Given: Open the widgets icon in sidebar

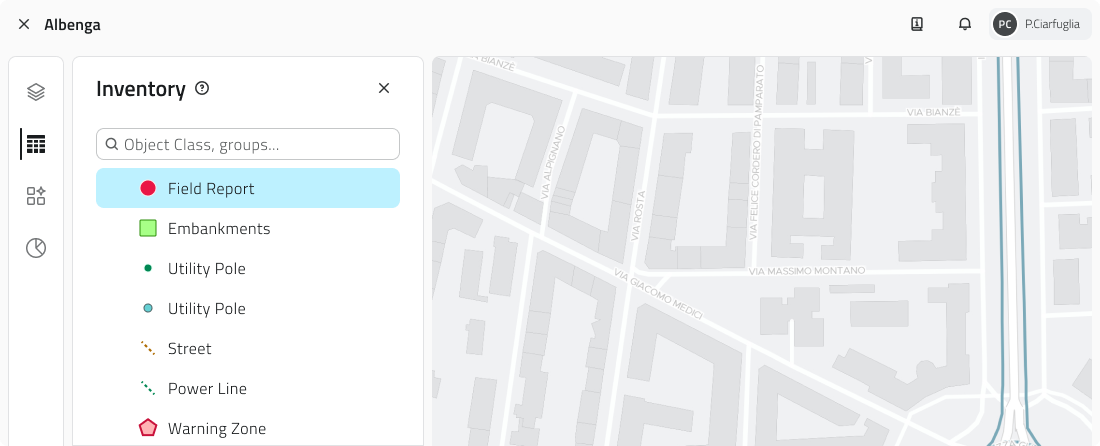Looking at the screenshot, I should pyautogui.click(x=36, y=196).
